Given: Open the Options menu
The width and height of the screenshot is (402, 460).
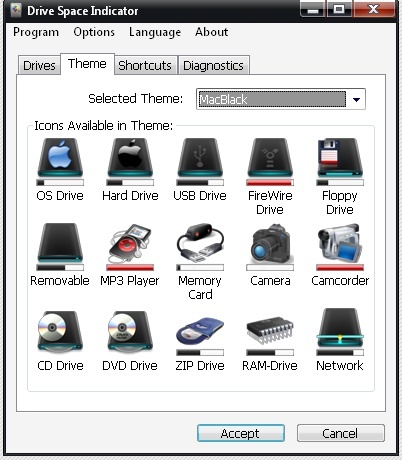Looking at the screenshot, I should click(x=94, y=32).
